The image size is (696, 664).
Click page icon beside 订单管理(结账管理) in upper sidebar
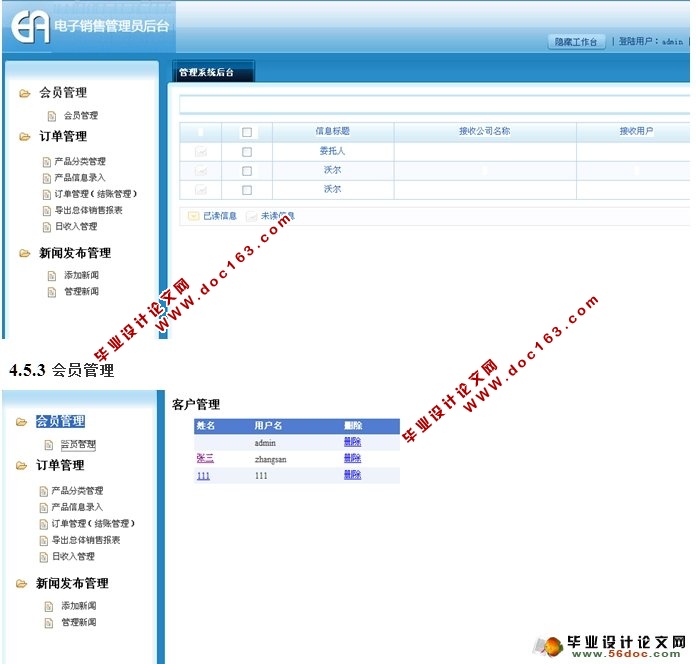[x=47, y=195]
